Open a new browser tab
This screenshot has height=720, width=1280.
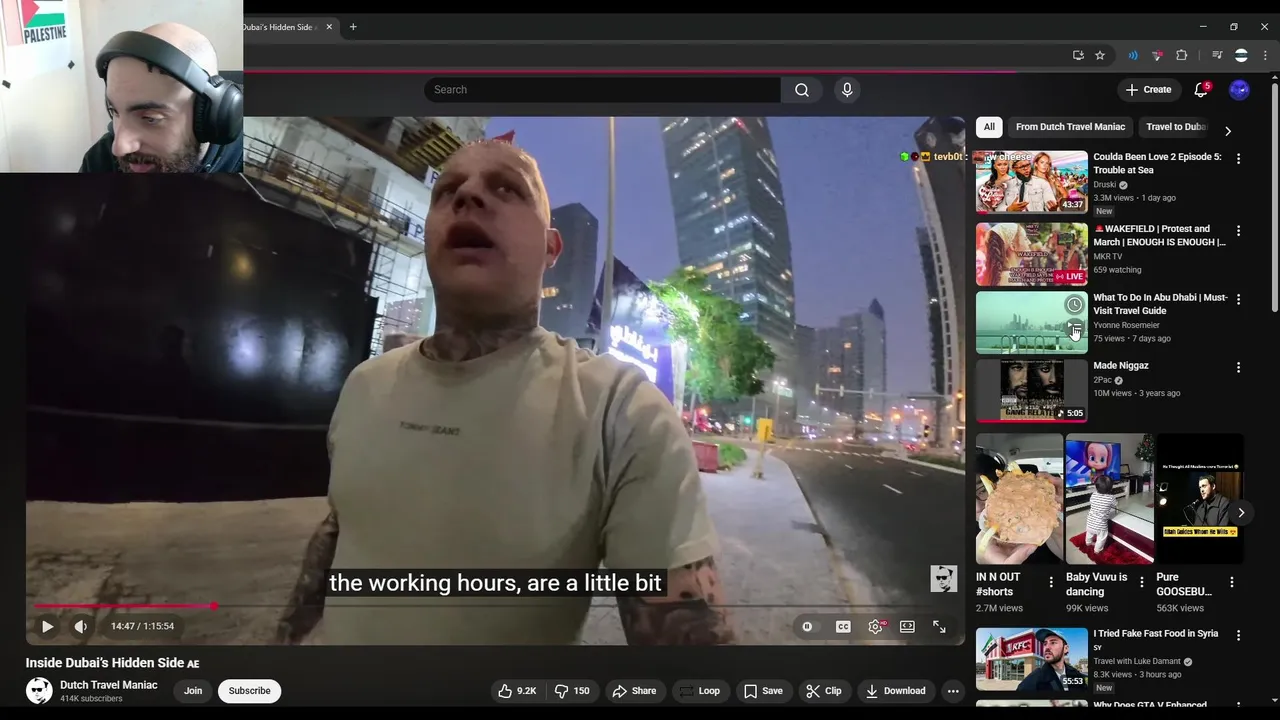point(353,27)
